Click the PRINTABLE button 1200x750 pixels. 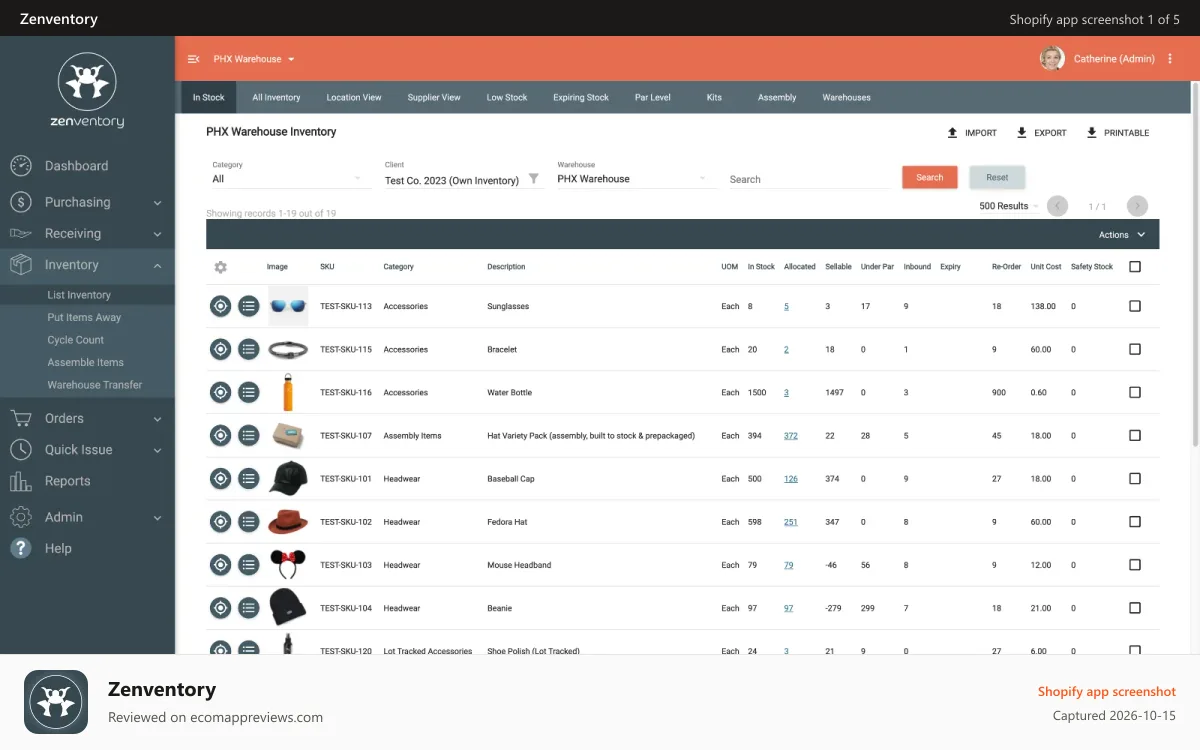tap(1118, 133)
